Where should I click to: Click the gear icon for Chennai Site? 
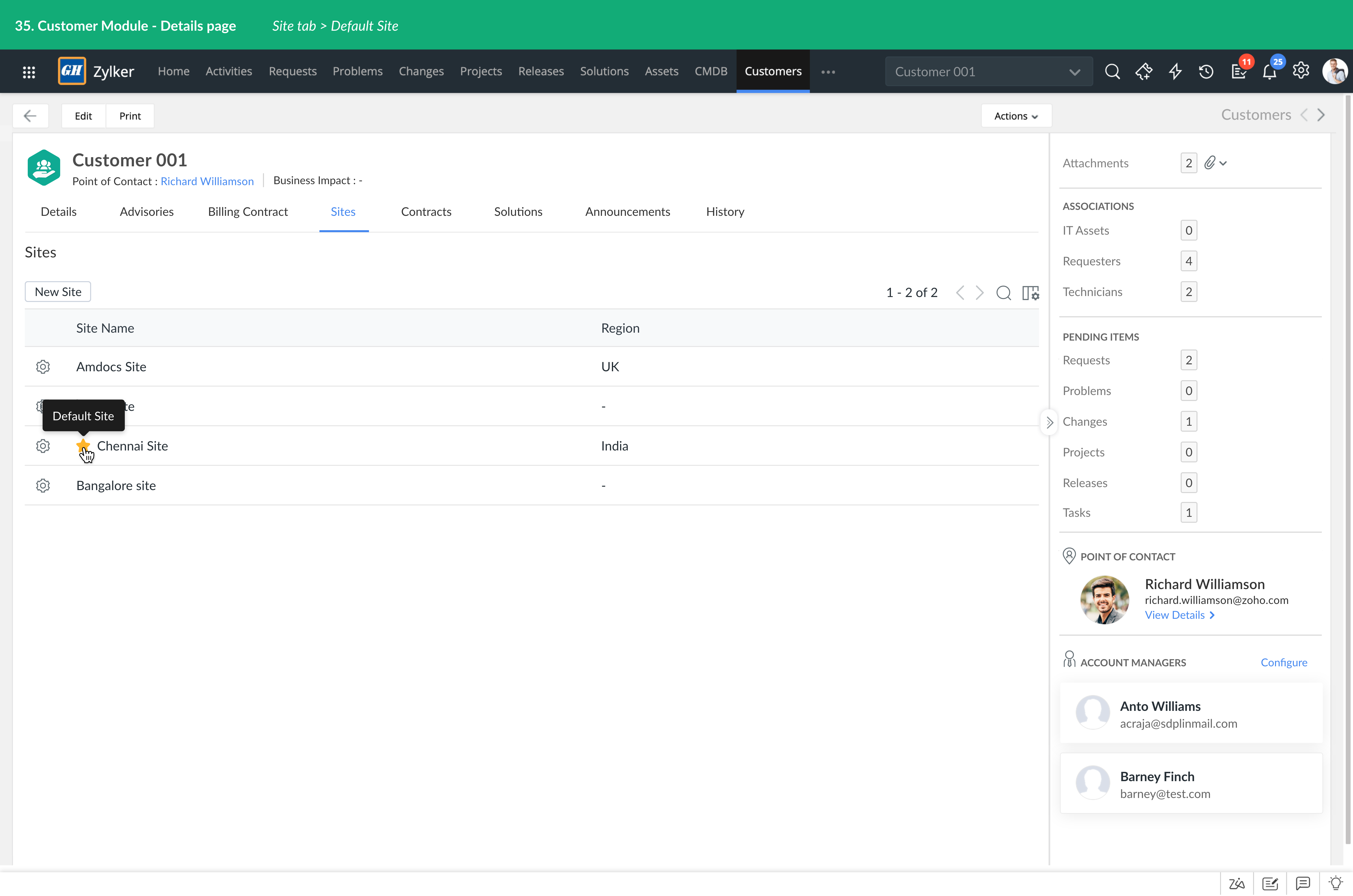[x=43, y=446]
